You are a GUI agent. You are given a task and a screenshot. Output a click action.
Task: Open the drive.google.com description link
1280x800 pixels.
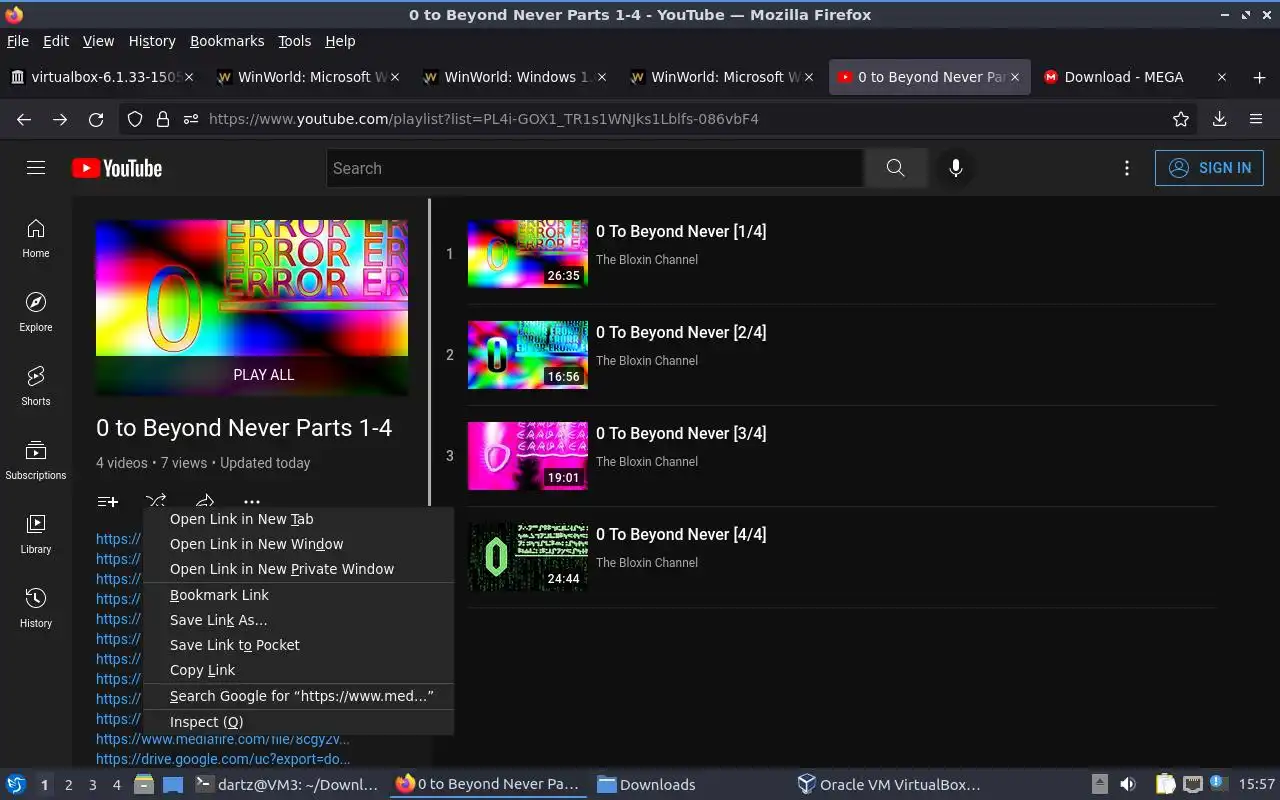(223, 759)
